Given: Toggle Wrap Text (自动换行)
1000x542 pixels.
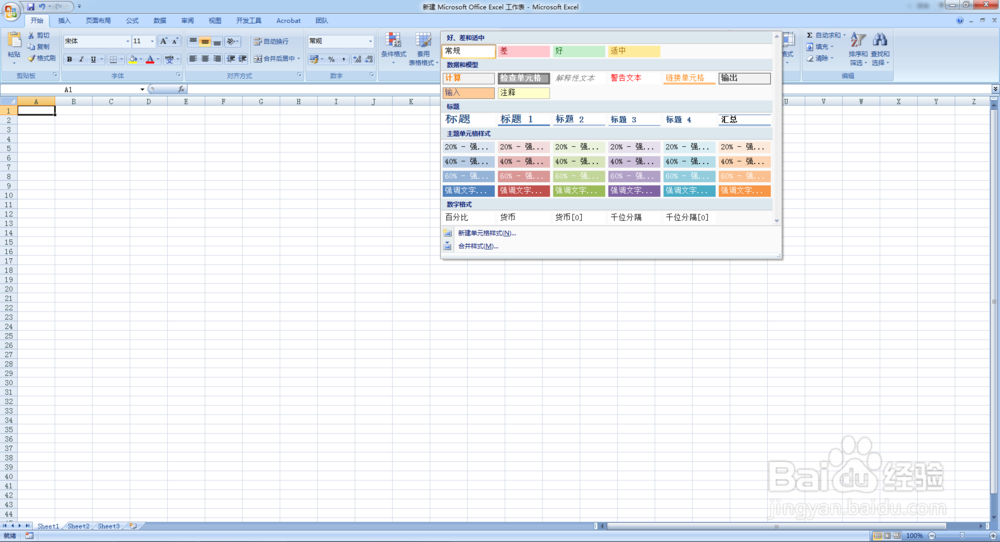Looking at the screenshot, I should pyautogui.click(x=272, y=41).
